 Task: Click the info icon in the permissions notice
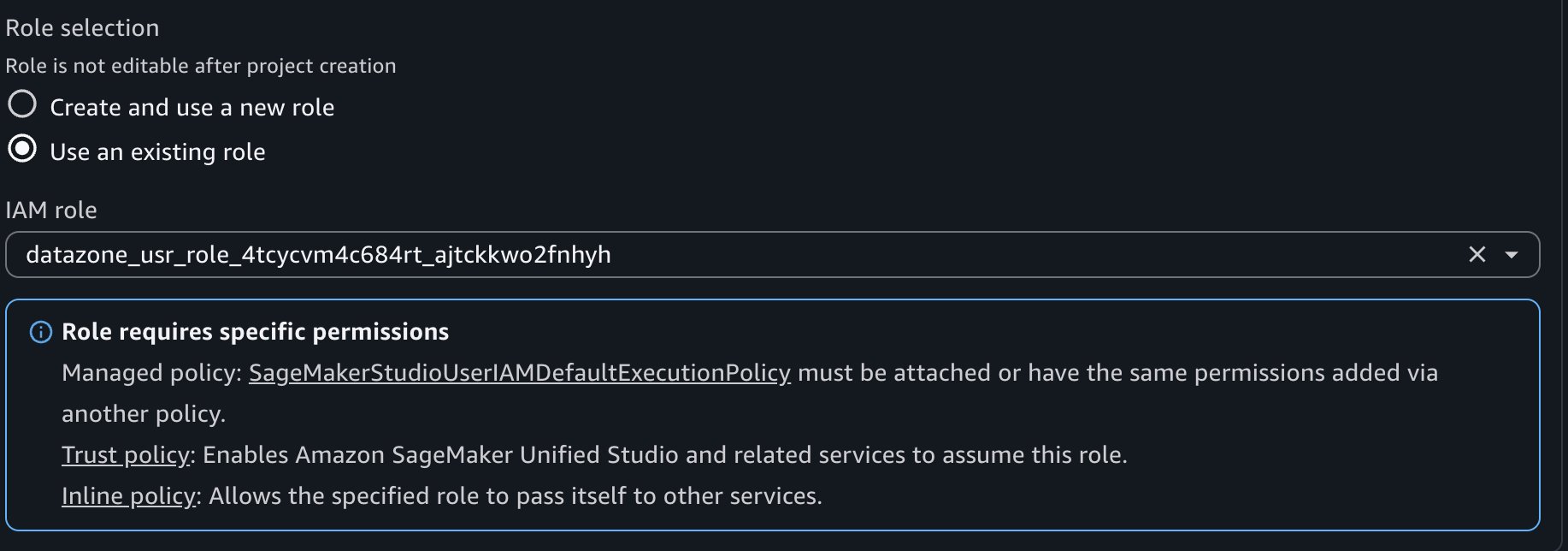(40, 333)
